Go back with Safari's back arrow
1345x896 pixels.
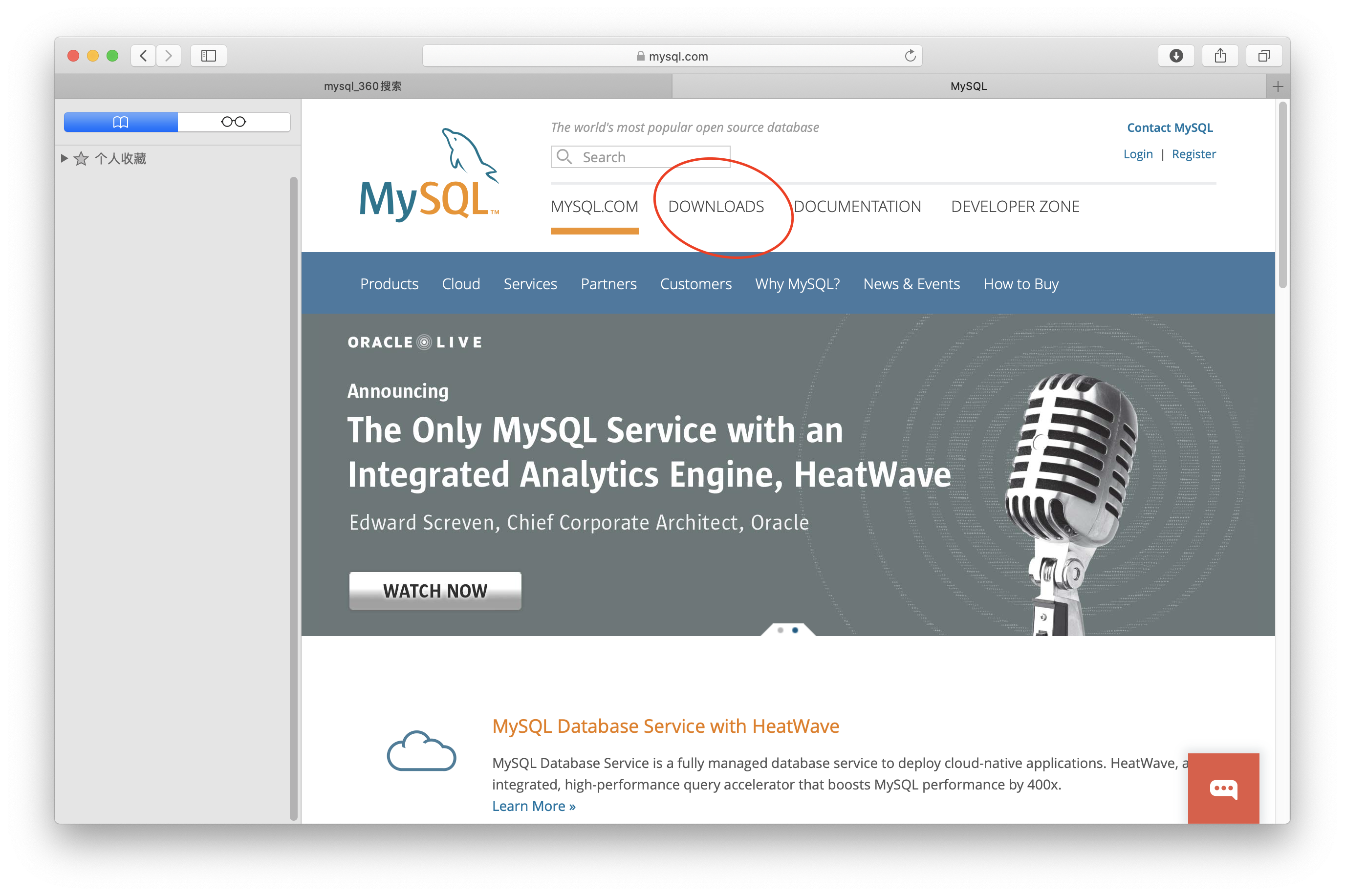[144, 55]
